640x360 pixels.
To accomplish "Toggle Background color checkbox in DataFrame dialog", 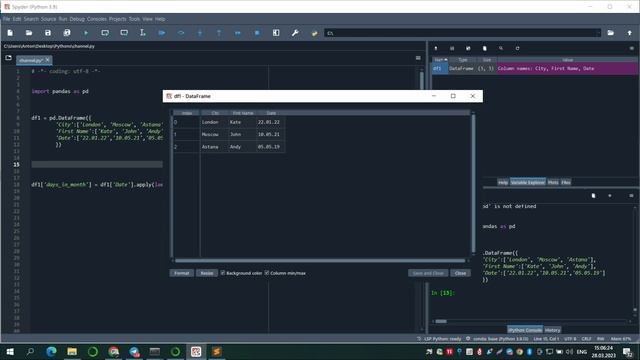I will pos(223,273).
